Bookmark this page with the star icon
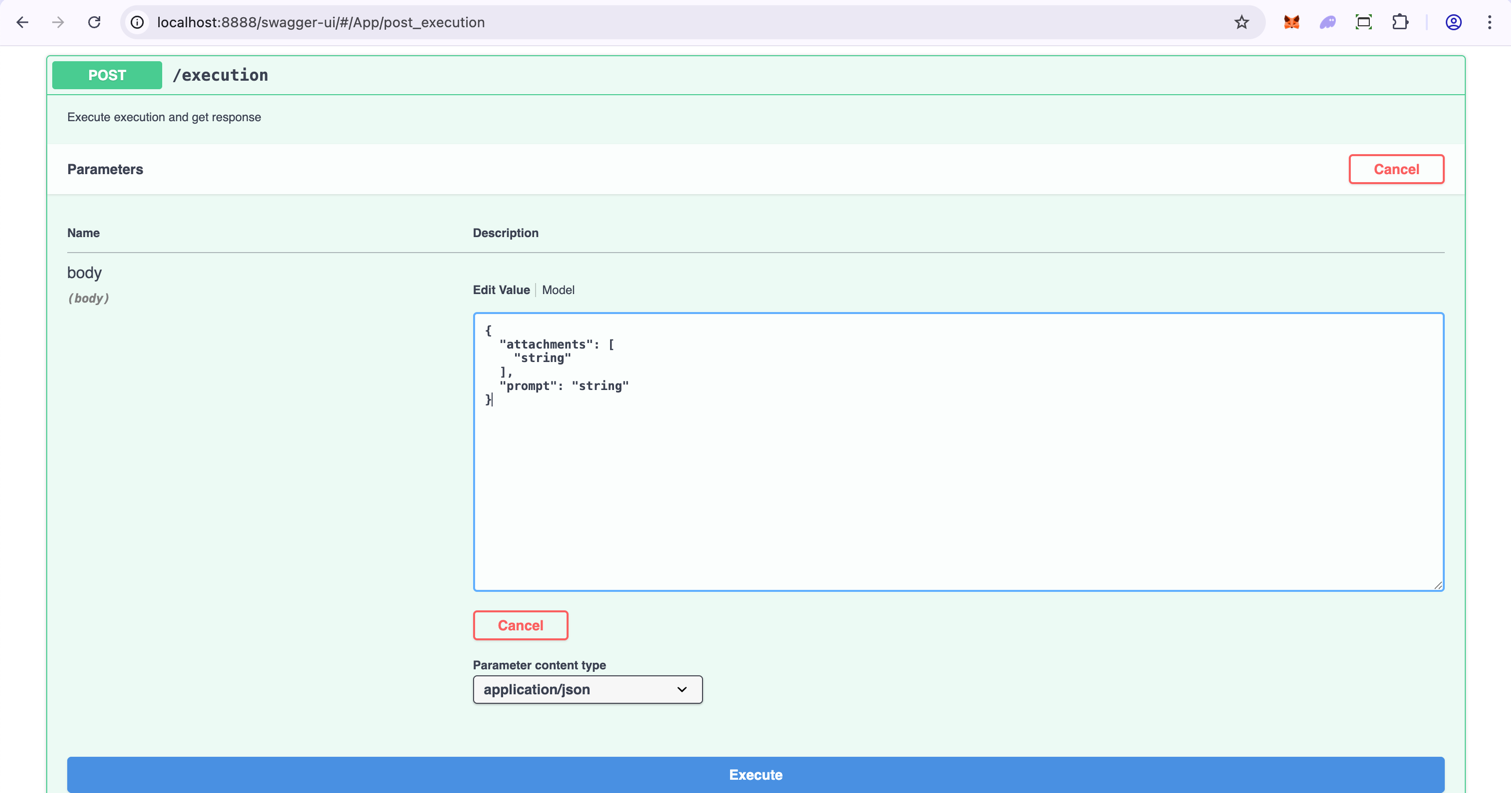This screenshot has width=1511, height=793. click(x=1241, y=22)
